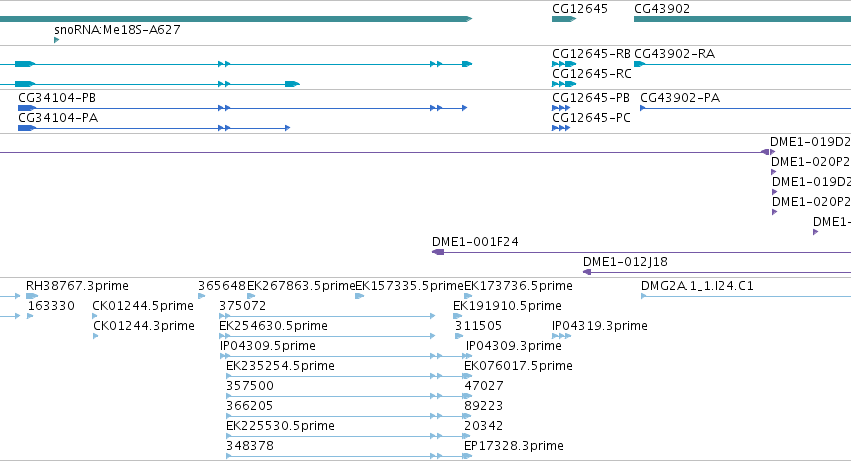Screen dimensions: 851x461
Task: Select the CG43902 gene feature bar
Action: pos(742,19)
